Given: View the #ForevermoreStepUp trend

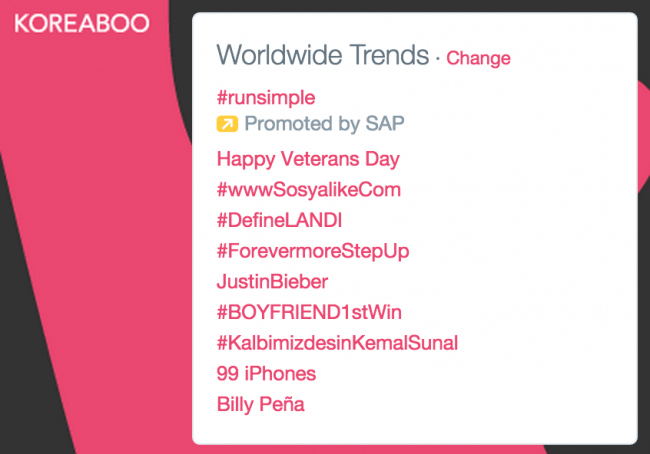Looking at the screenshot, I should tap(313, 251).
